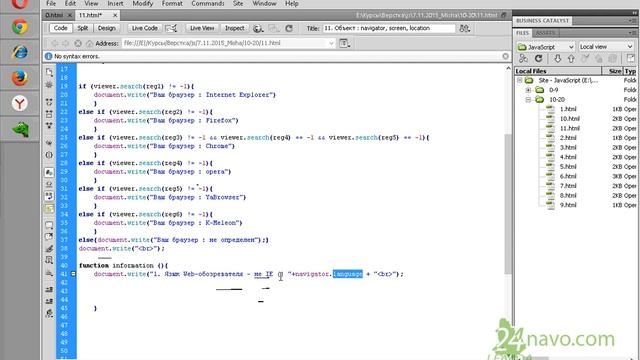Switch to Split view

coord(83,28)
